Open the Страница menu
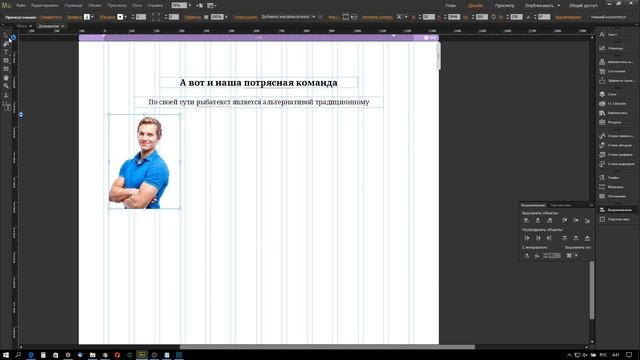The image size is (640, 360). coord(73,6)
